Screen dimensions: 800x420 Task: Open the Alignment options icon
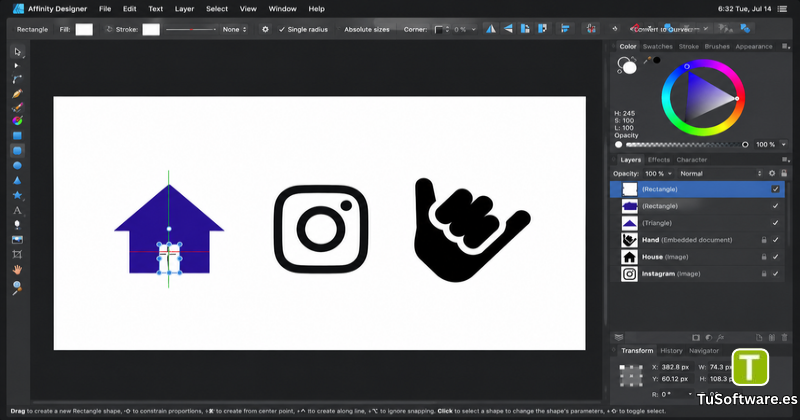565,29
